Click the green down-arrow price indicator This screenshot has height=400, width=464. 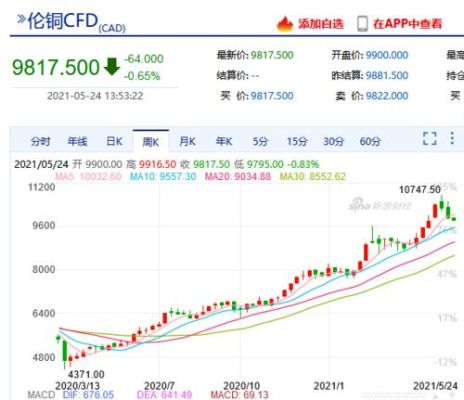pos(112,66)
